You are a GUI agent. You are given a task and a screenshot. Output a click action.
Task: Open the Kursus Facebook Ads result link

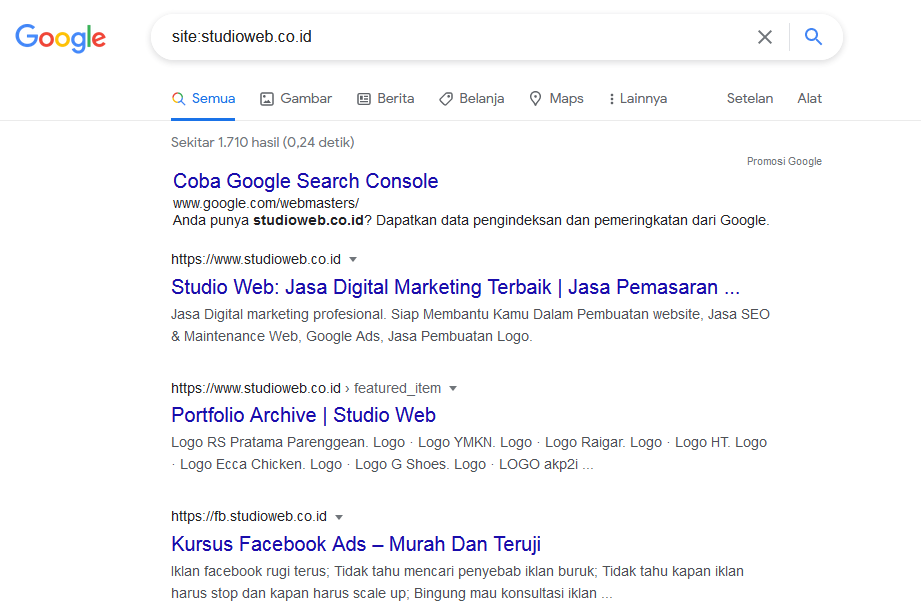(356, 544)
